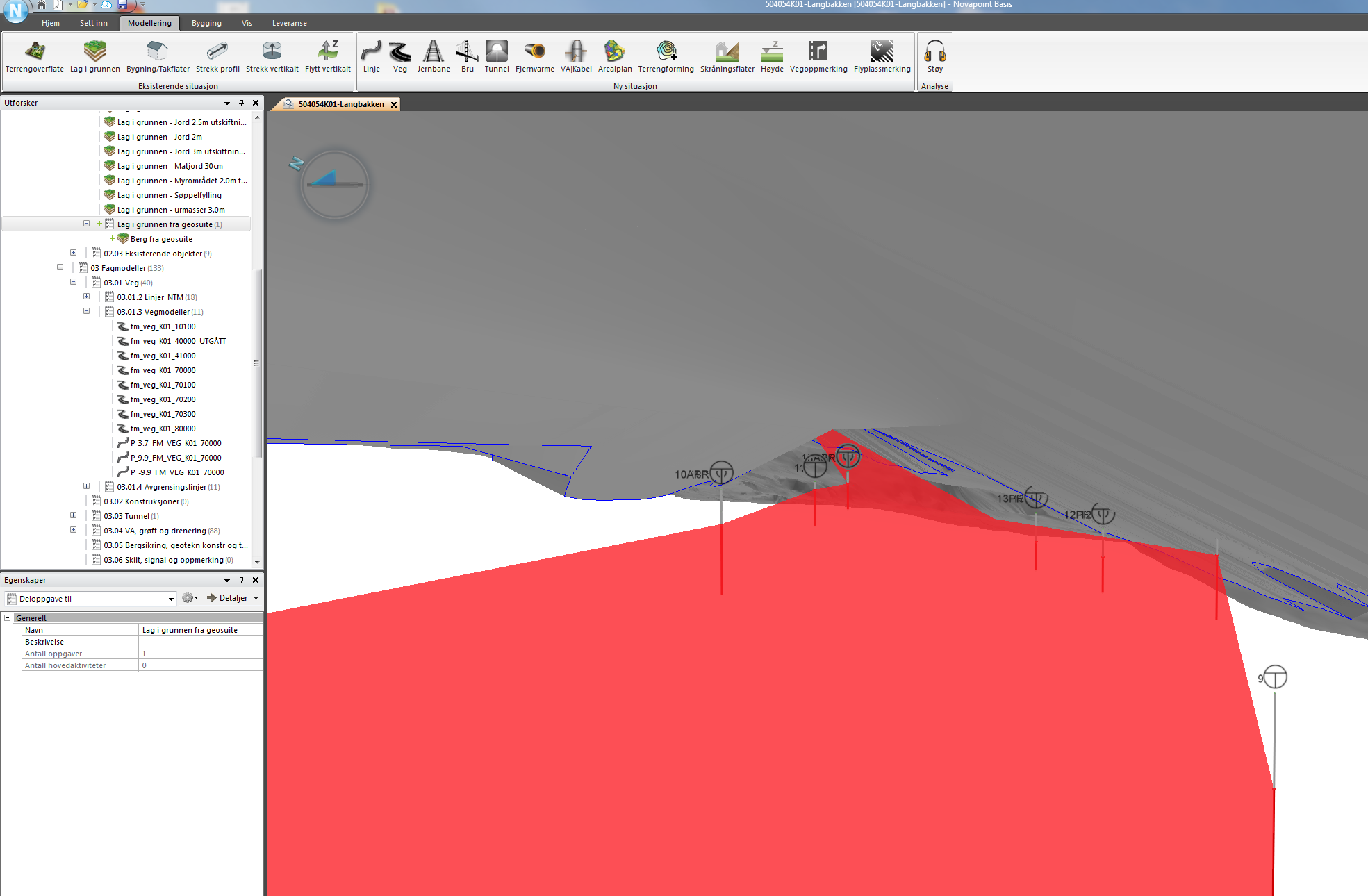The height and width of the screenshot is (896, 1368).
Task: Open the Terrengoverflate tool
Action: (x=35, y=57)
